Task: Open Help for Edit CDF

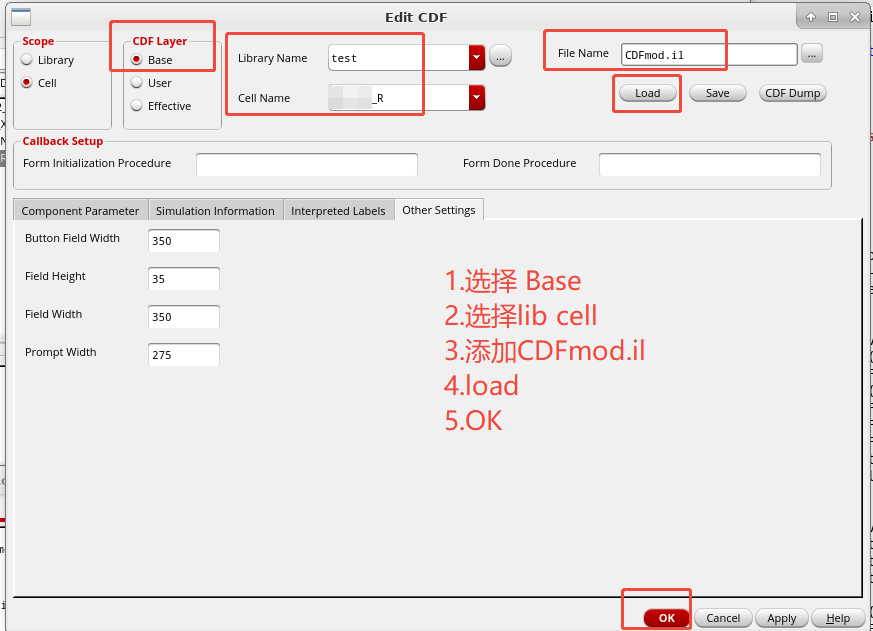Action: click(838, 618)
